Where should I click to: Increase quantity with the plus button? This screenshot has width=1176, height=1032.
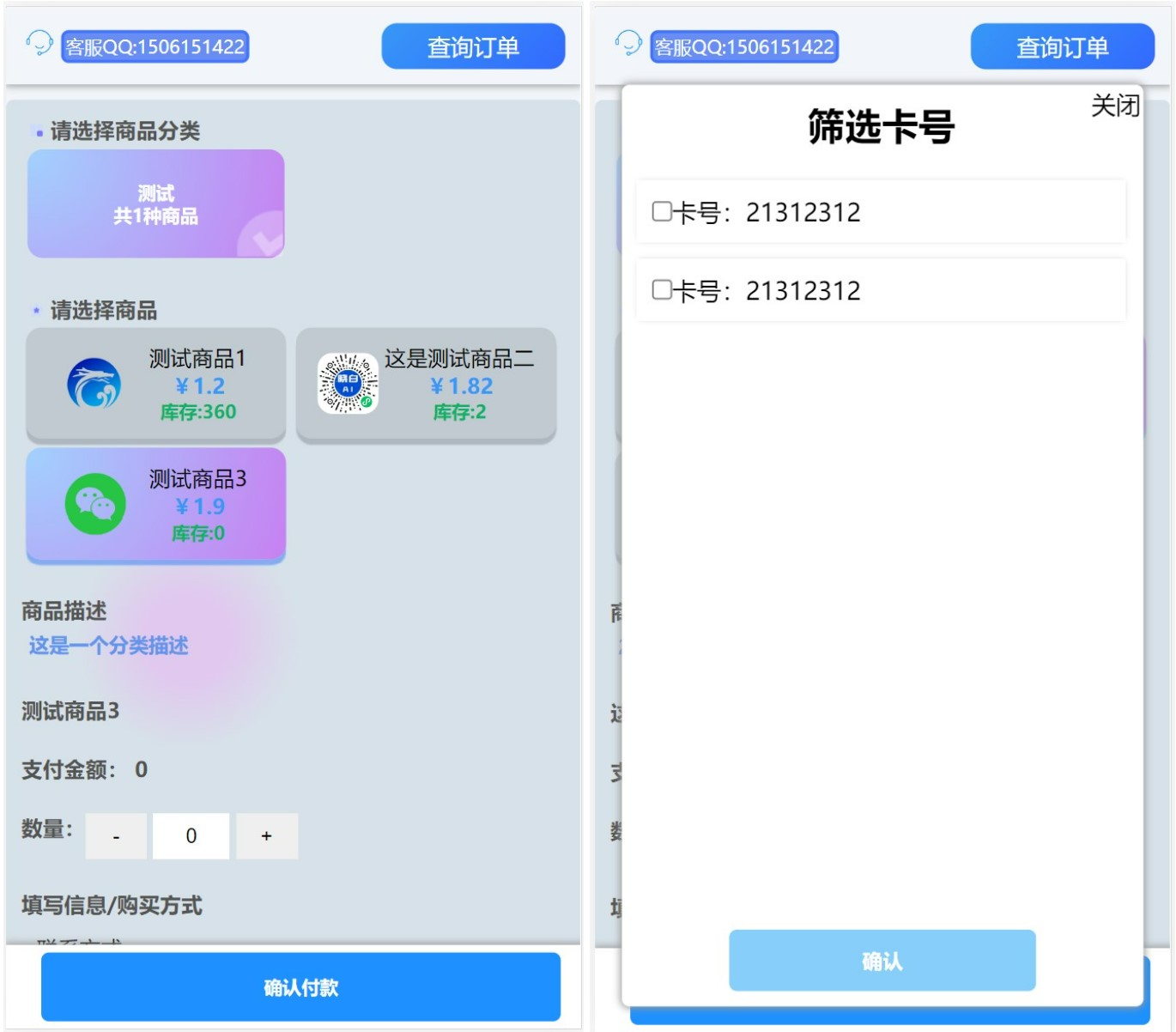267,836
